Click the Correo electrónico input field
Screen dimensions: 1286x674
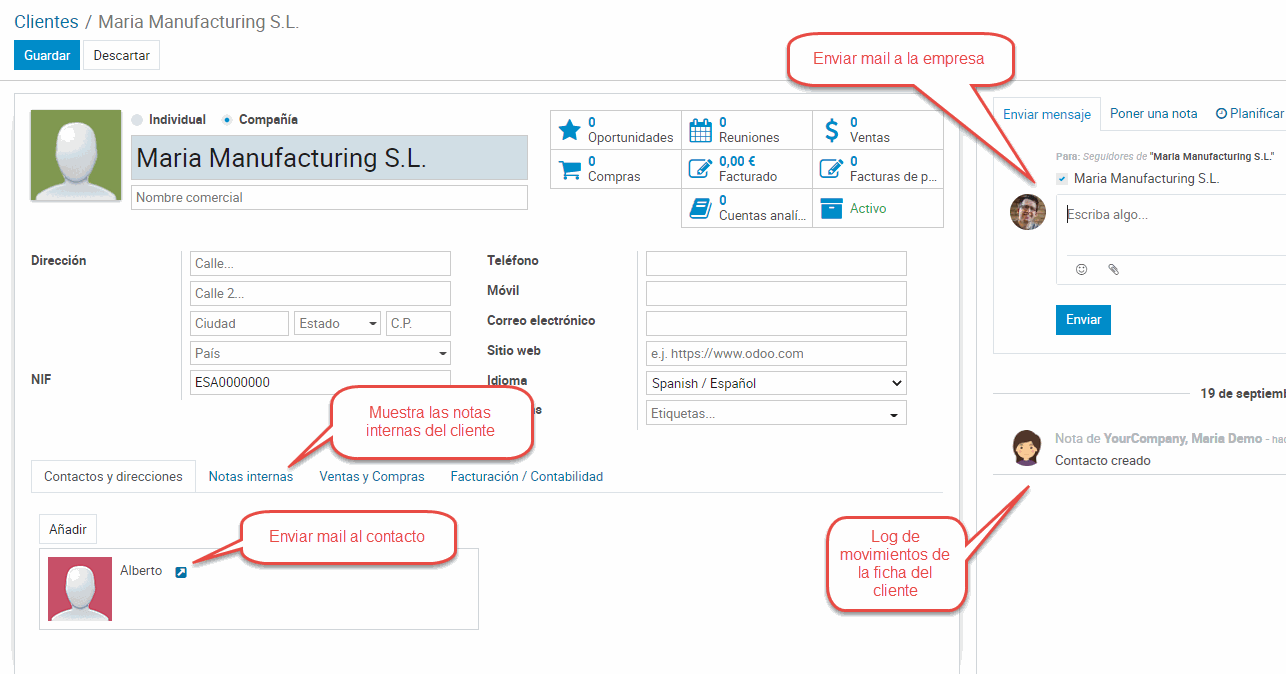click(x=776, y=323)
